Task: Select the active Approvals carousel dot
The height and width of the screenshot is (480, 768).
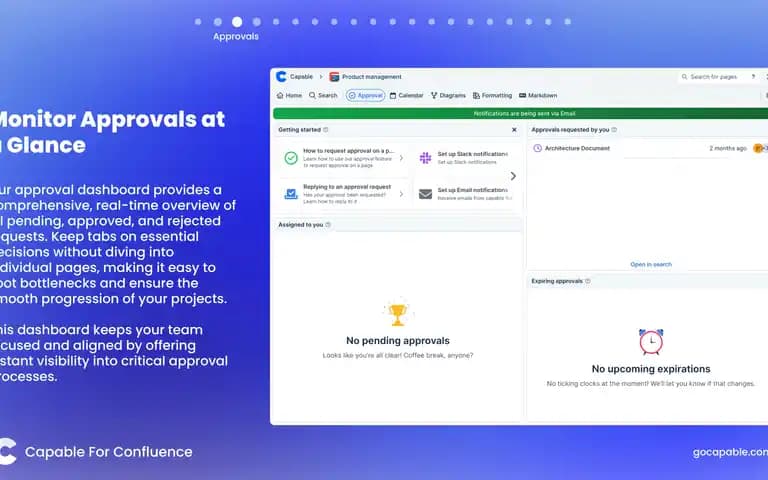Action: click(x=237, y=22)
